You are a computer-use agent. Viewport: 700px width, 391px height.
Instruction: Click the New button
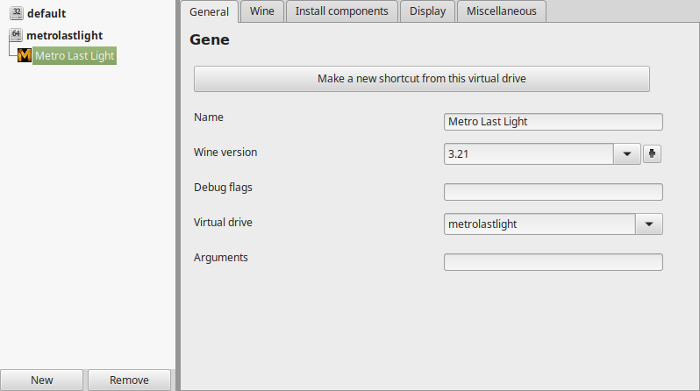pos(42,380)
